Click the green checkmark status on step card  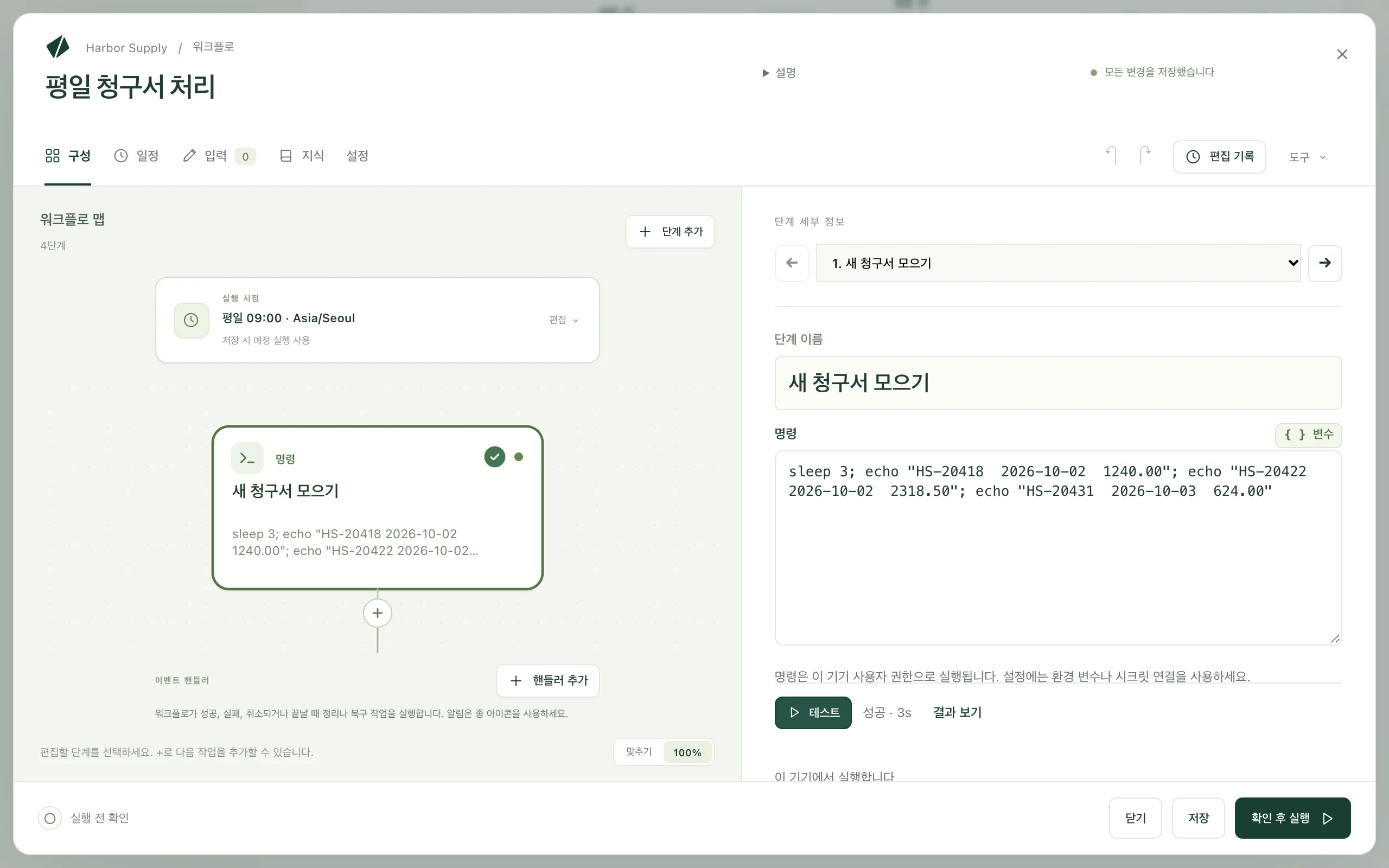(494, 457)
